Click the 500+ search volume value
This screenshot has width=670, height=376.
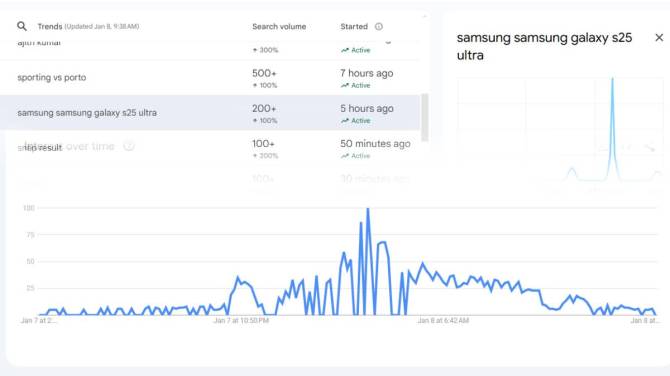264,73
